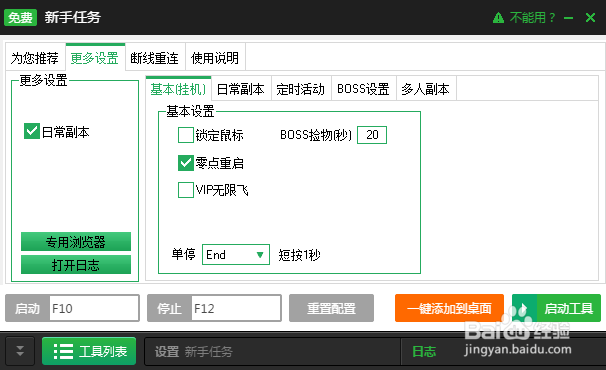Screen dimensions: 606x370
Task: Click the 停止 hotkey field showing F12
Action: coord(236,308)
